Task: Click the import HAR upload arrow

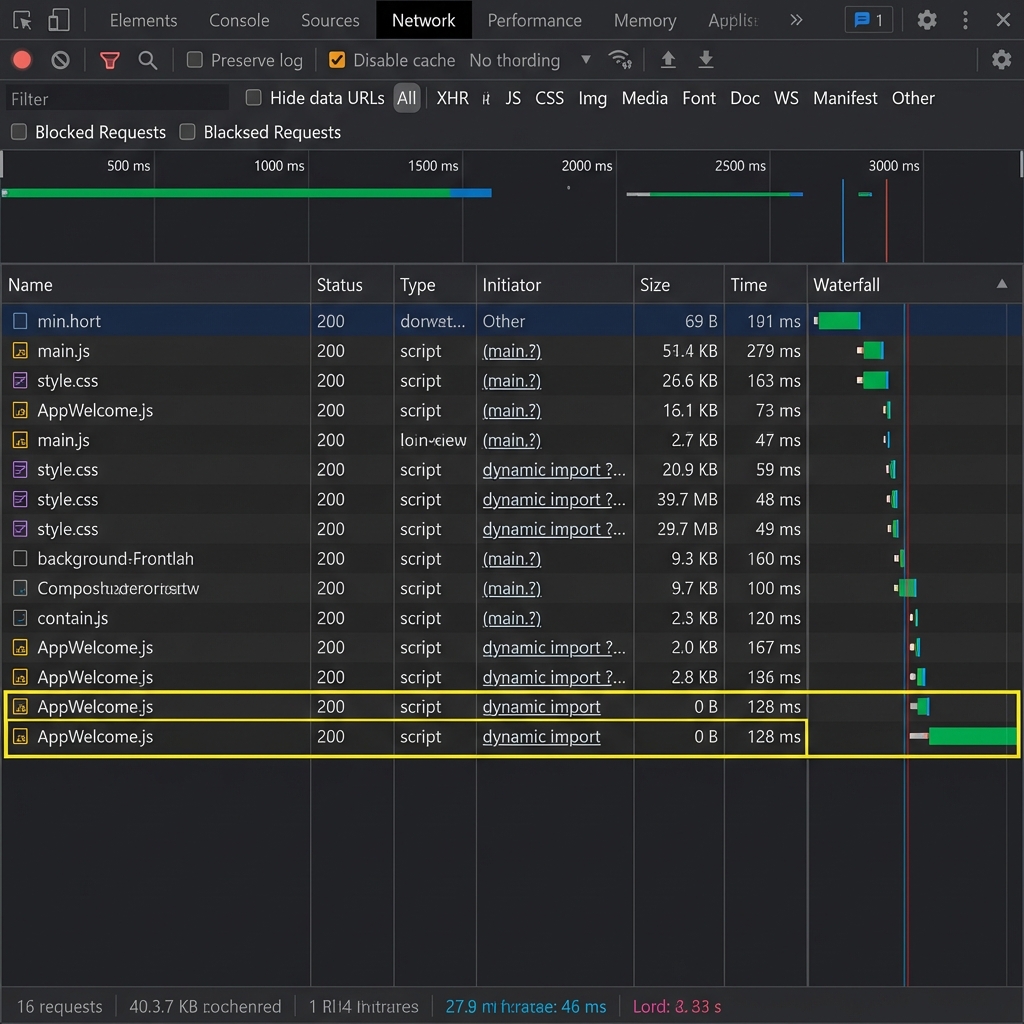Action: coord(668,61)
